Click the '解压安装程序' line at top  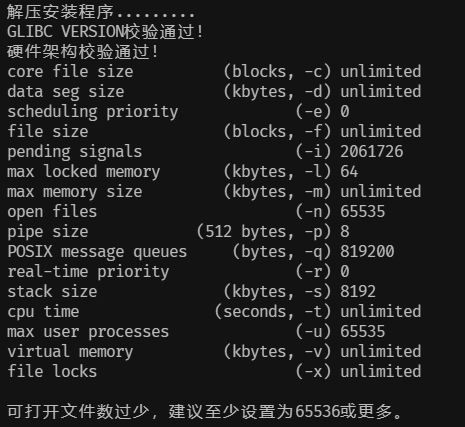point(101,12)
